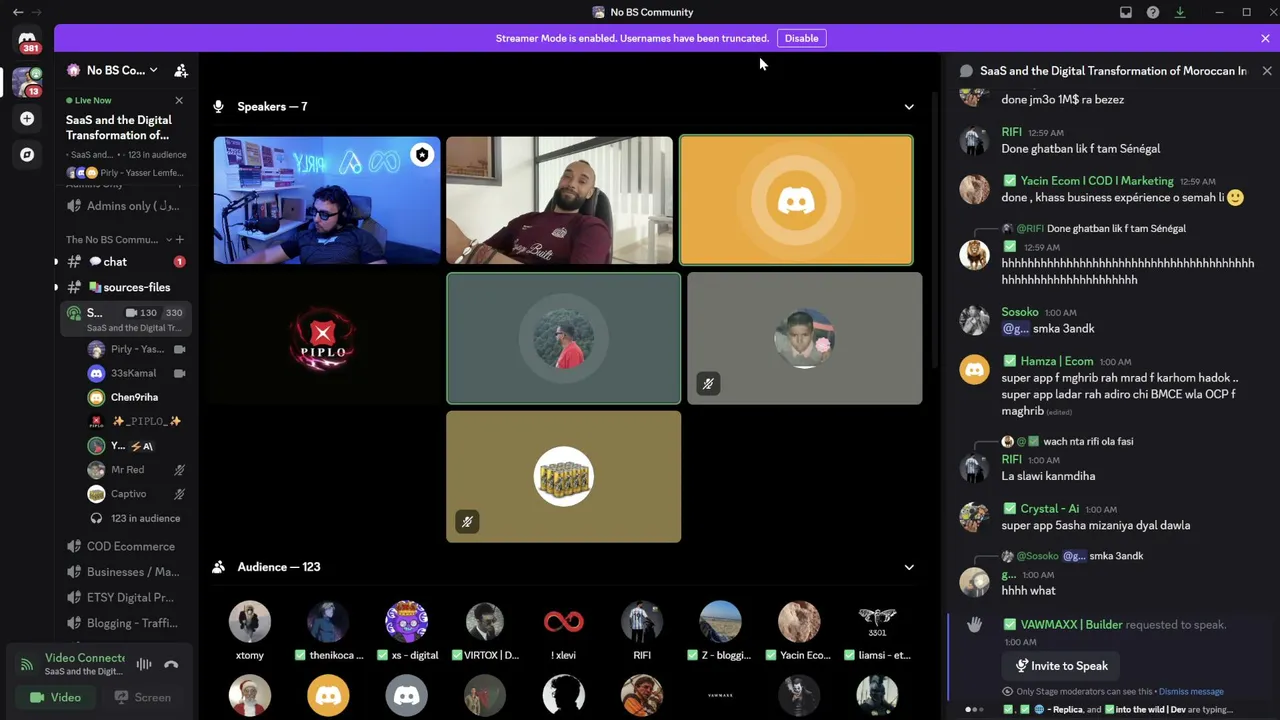Open Yacin Eco... audience avatar
The image size is (1280, 720).
pos(799,621)
